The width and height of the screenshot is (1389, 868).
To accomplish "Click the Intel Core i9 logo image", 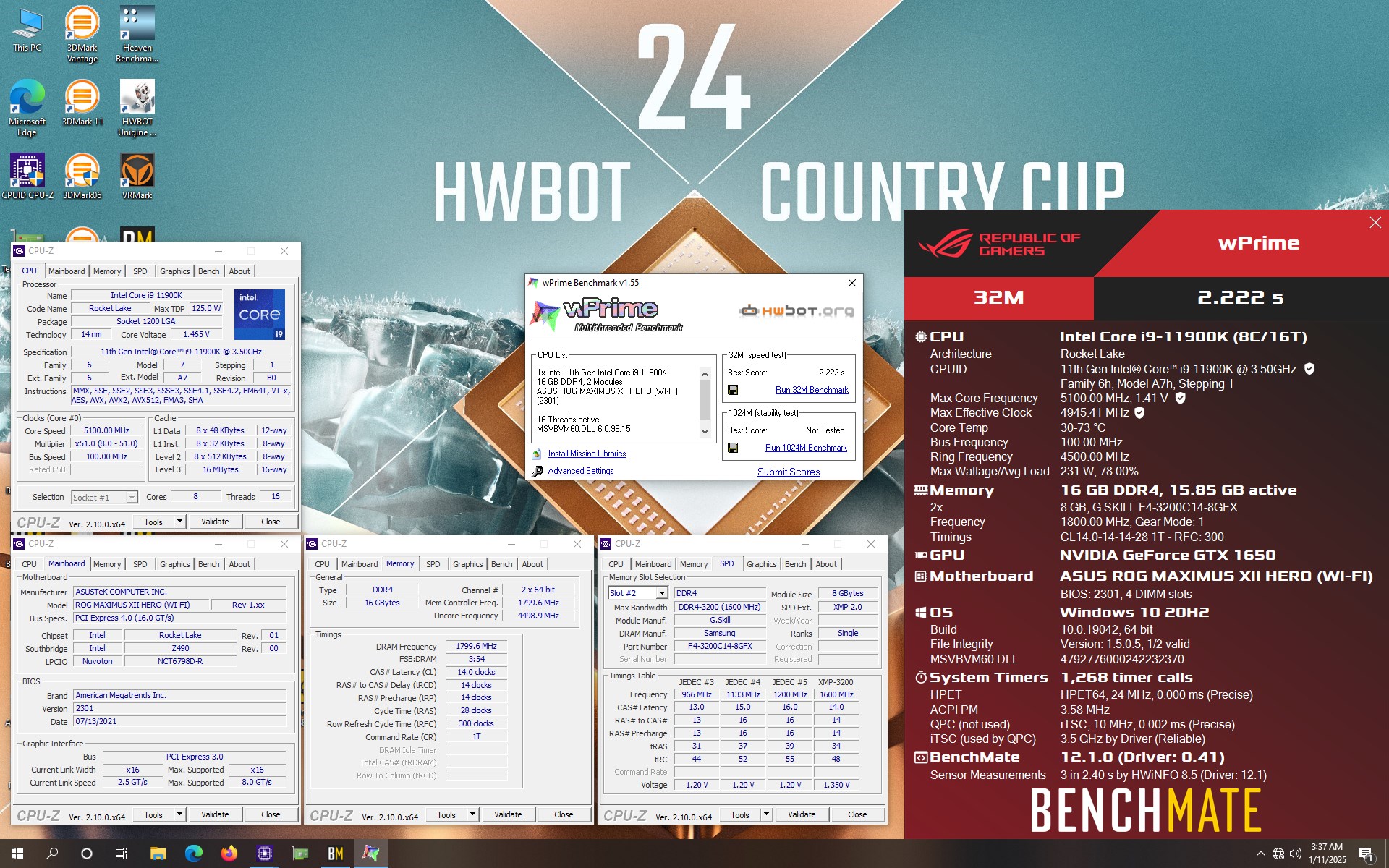I will pos(260,315).
